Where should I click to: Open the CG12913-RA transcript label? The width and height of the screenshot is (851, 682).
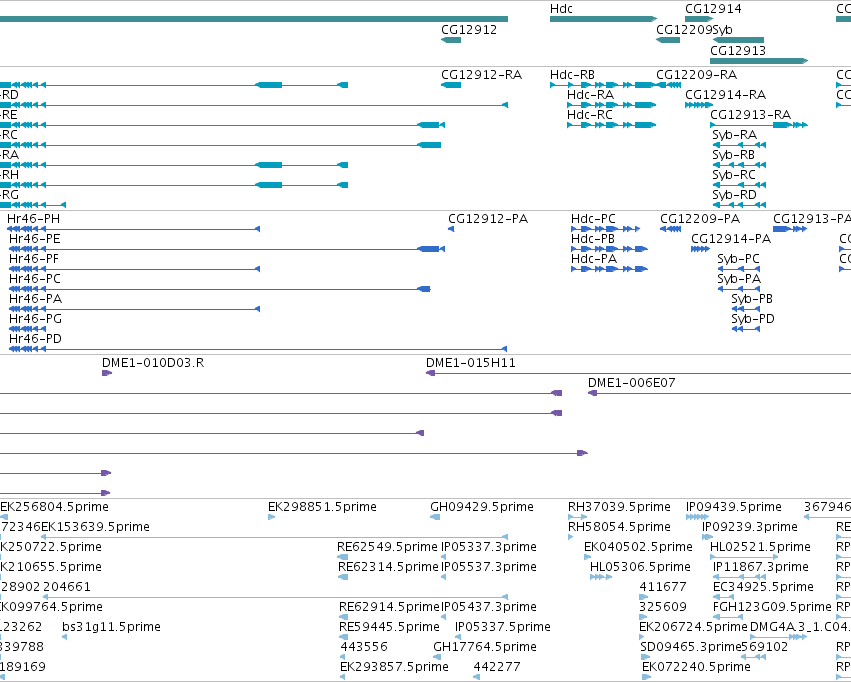(751, 115)
